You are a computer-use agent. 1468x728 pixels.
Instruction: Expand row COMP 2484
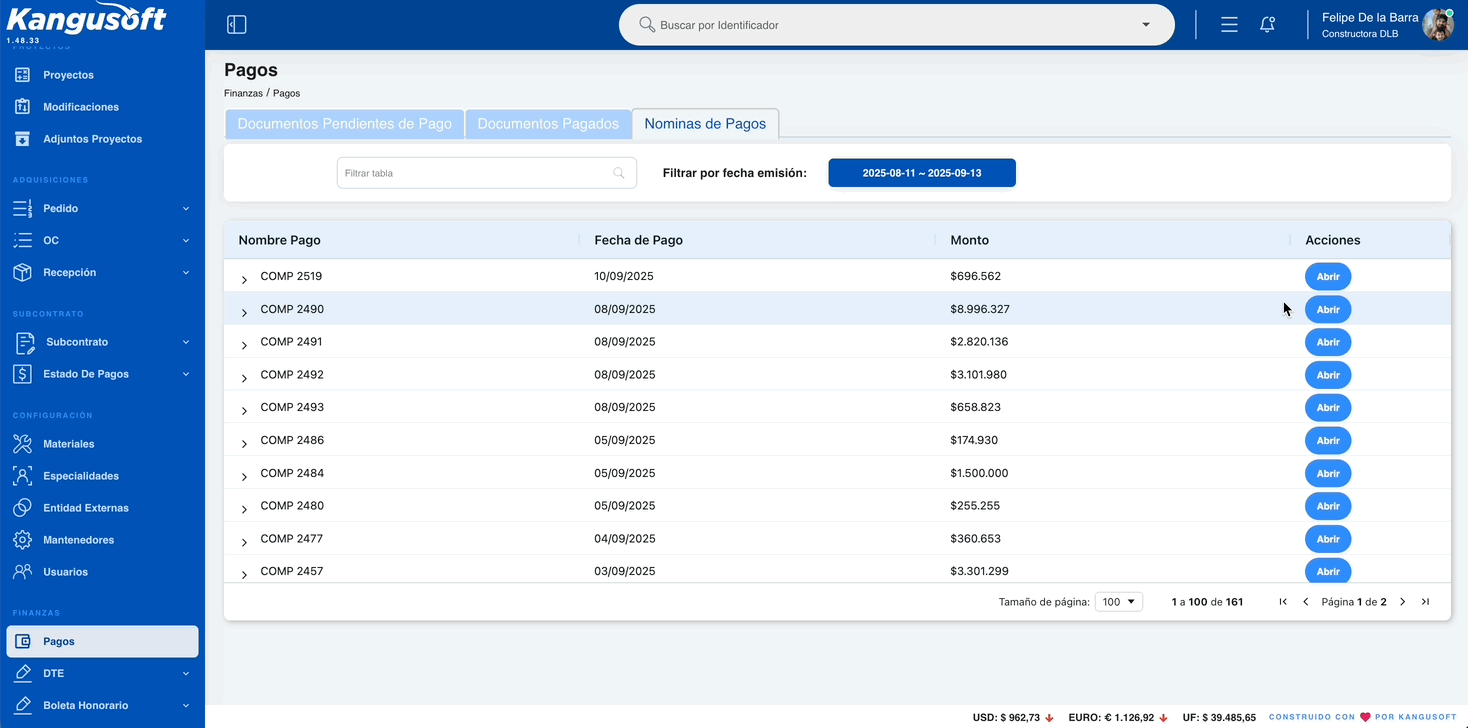[x=244, y=476]
